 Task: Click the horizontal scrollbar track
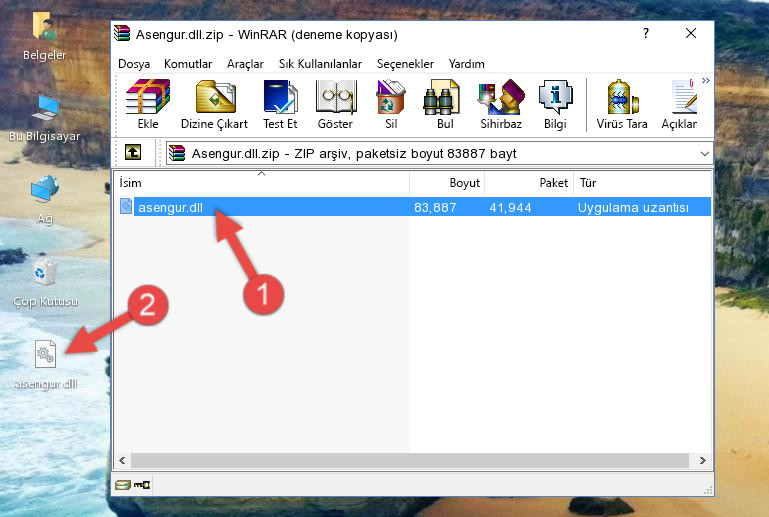pos(410,460)
